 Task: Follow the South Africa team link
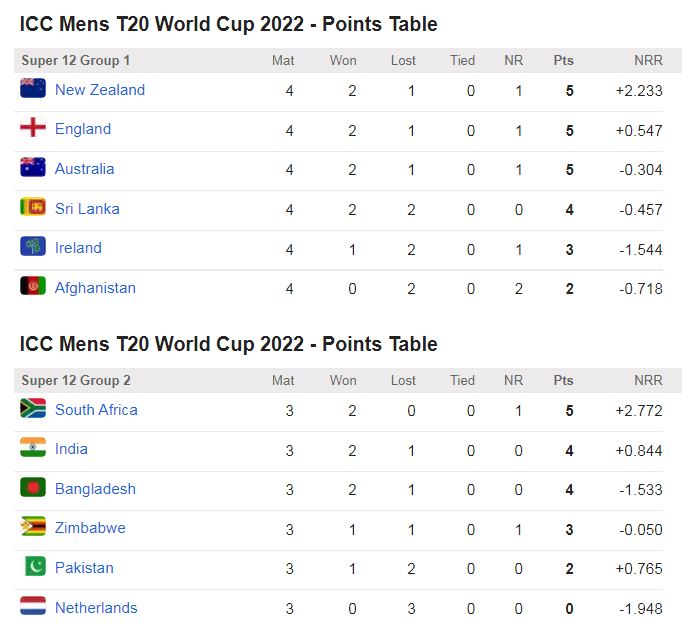click(96, 410)
